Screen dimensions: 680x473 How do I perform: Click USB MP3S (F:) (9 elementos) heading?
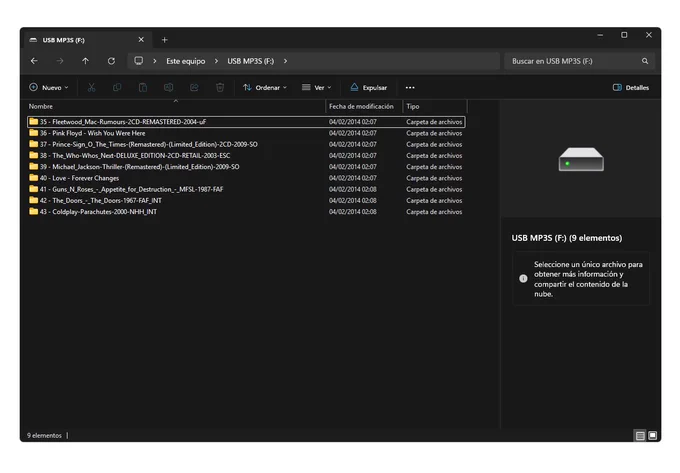pos(566,238)
